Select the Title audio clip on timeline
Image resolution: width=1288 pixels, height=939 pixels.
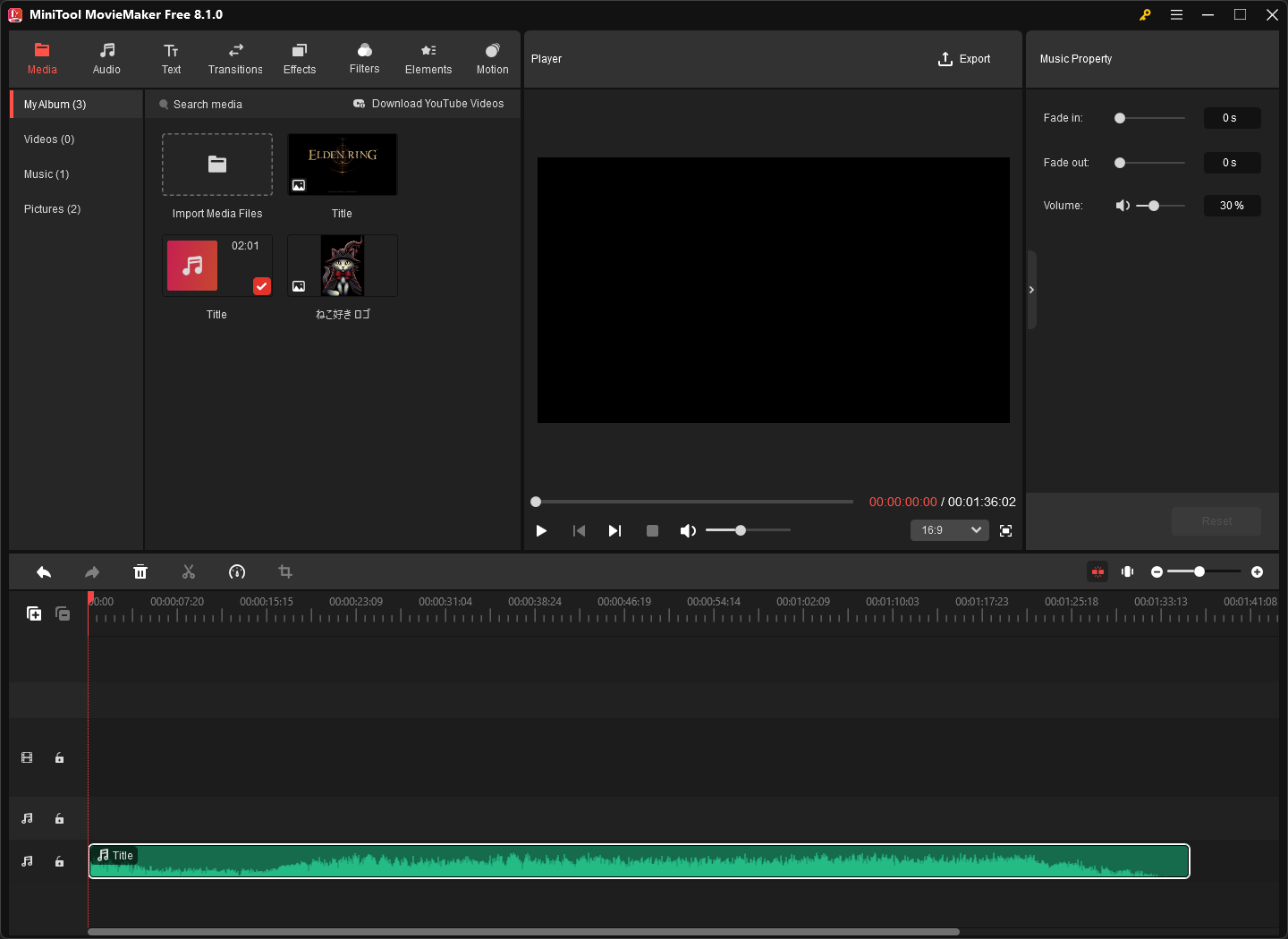pos(639,861)
